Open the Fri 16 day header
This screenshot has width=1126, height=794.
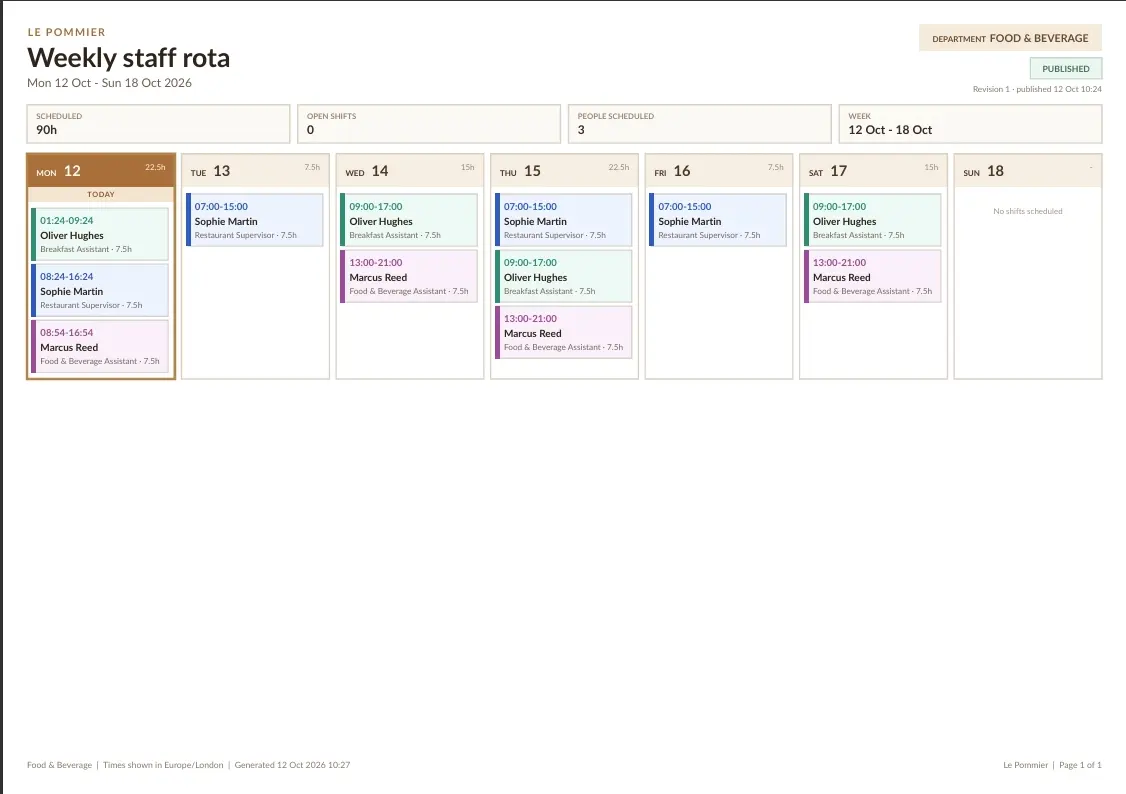719,171
